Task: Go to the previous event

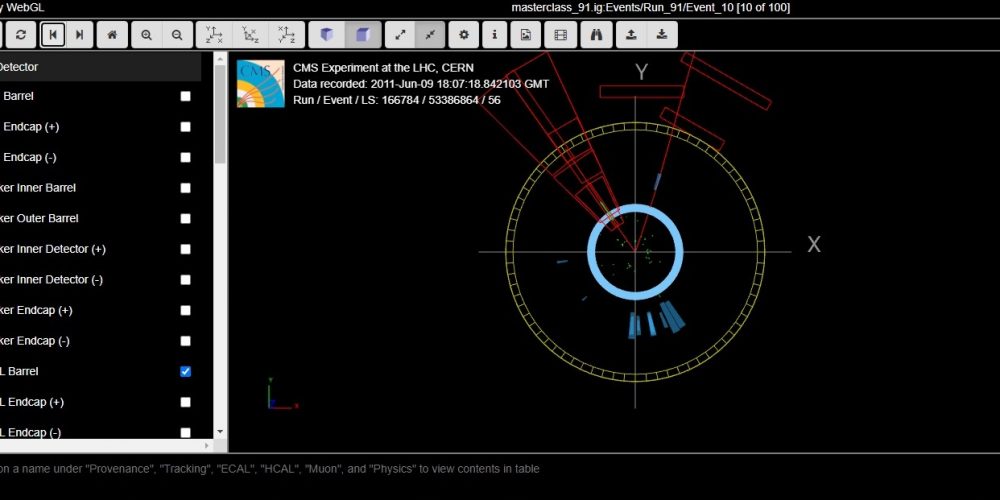Action: (52, 35)
